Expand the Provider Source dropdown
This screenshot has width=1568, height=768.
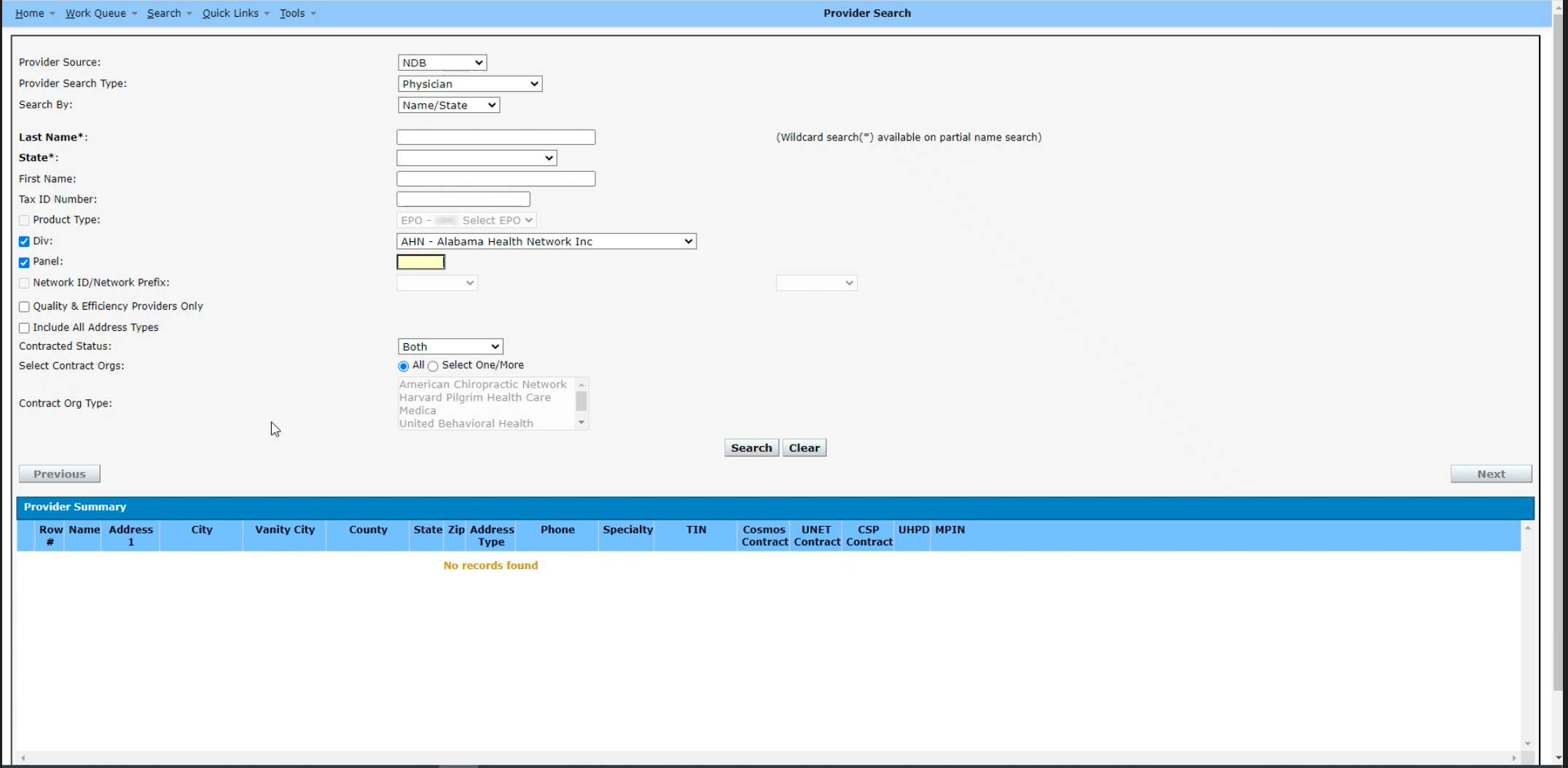coord(442,63)
